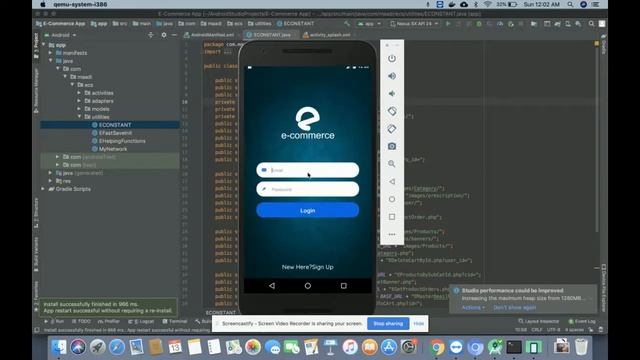Expand res folder in tree
The image size is (640, 360).
coord(51,181)
